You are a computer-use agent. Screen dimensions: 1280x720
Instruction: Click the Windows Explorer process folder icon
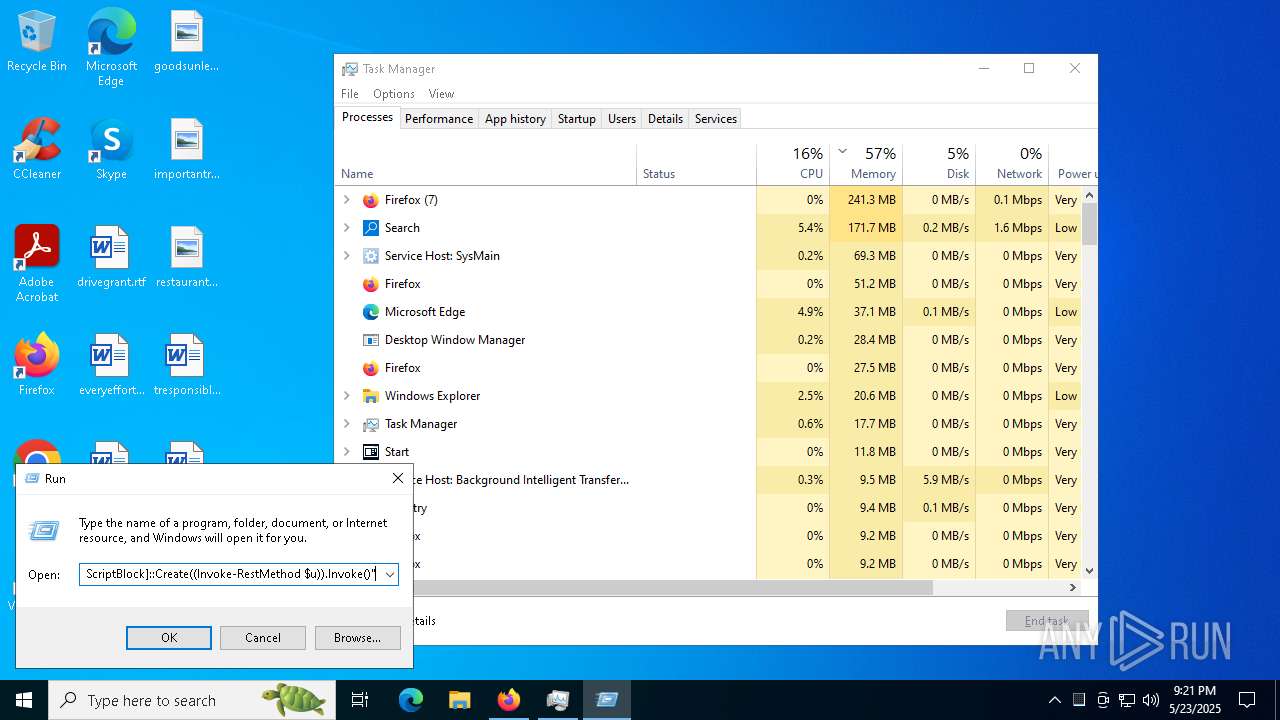pyautogui.click(x=371, y=396)
